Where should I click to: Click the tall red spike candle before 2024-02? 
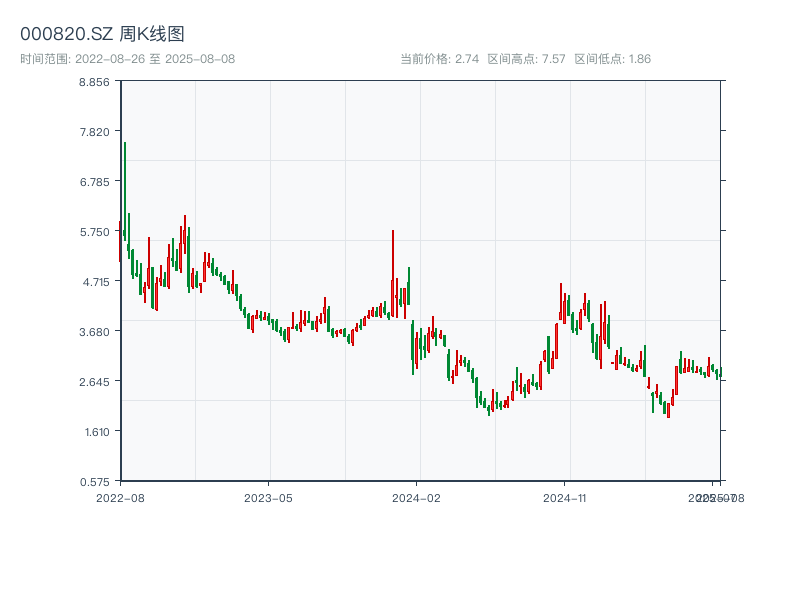pyautogui.click(x=393, y=274)
